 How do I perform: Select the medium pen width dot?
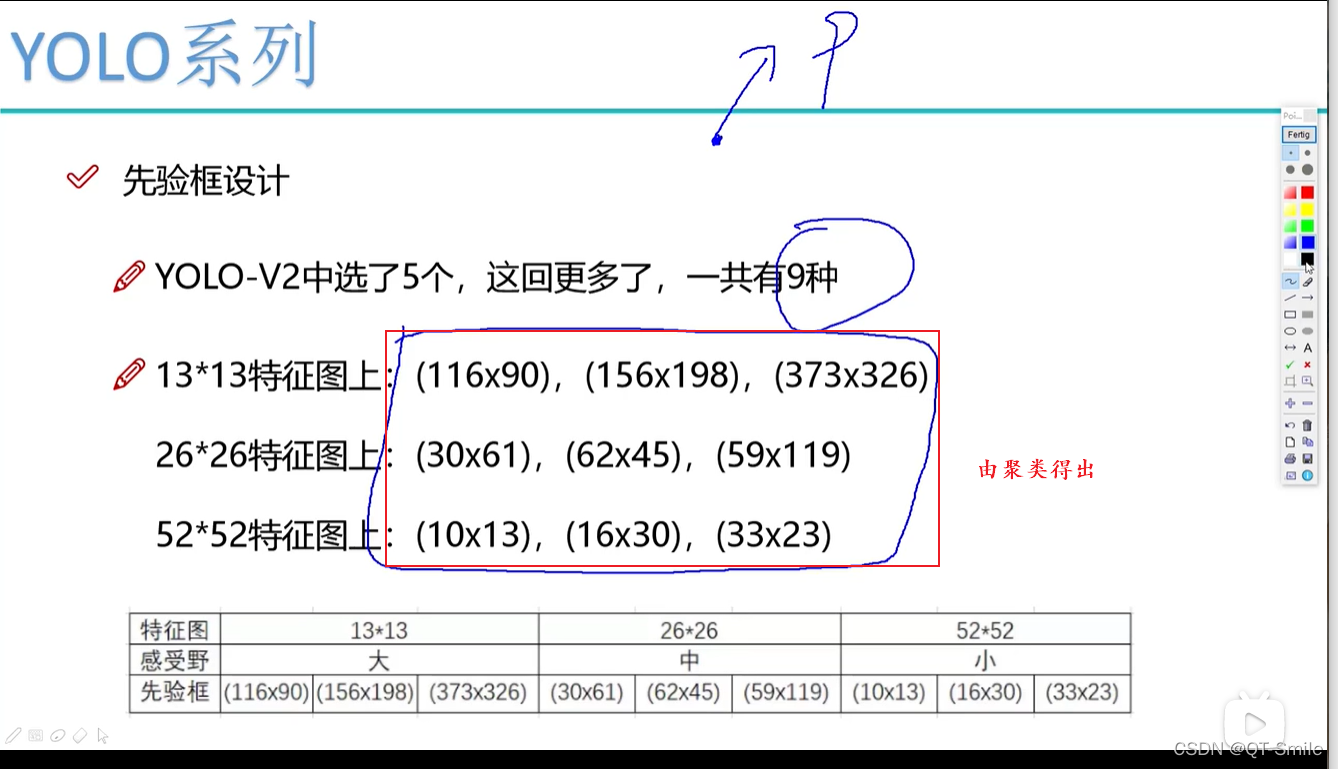tap(1290, 169)
